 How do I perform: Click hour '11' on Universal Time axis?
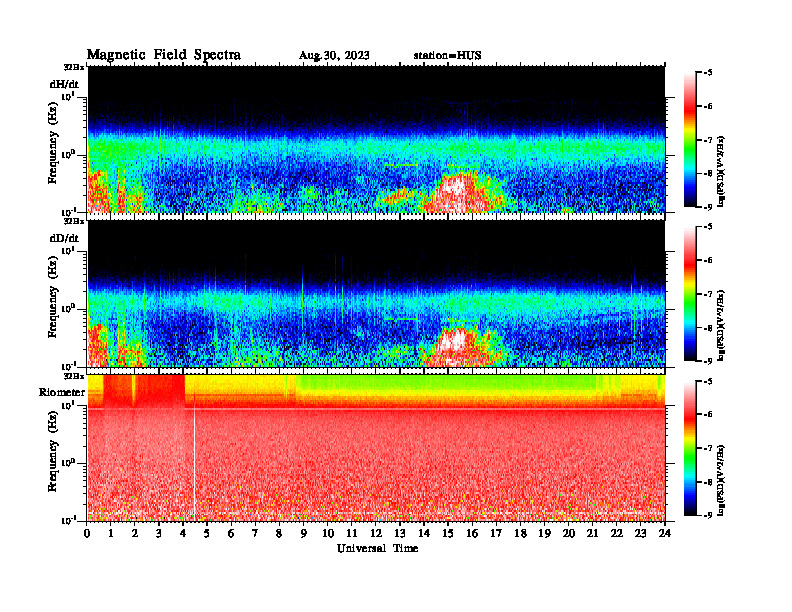coord(352,534)
